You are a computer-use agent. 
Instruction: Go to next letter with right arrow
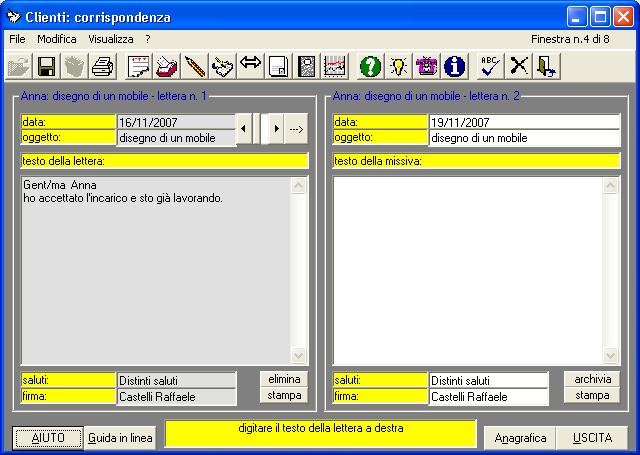[275, 129]
